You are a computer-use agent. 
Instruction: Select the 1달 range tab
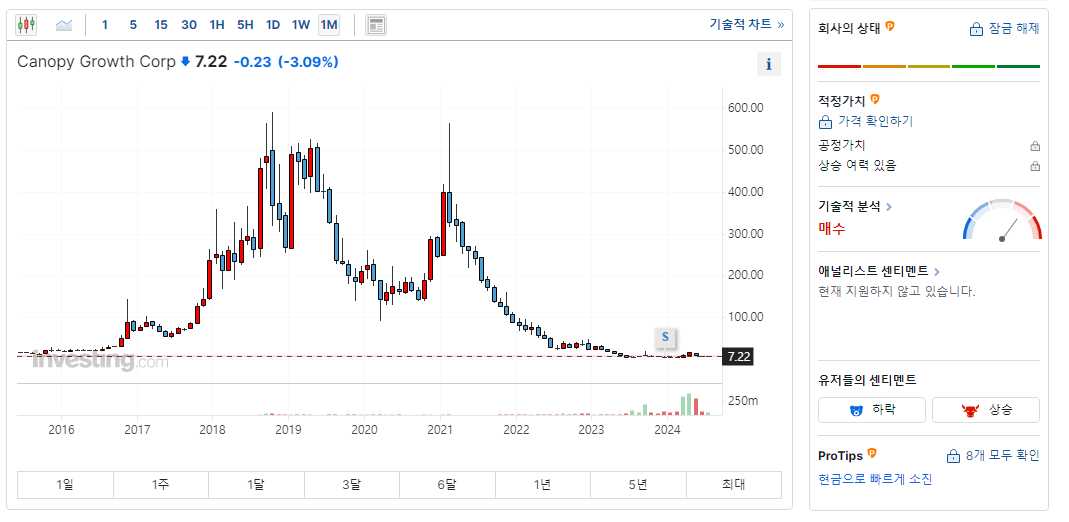(x=256, y=485)
